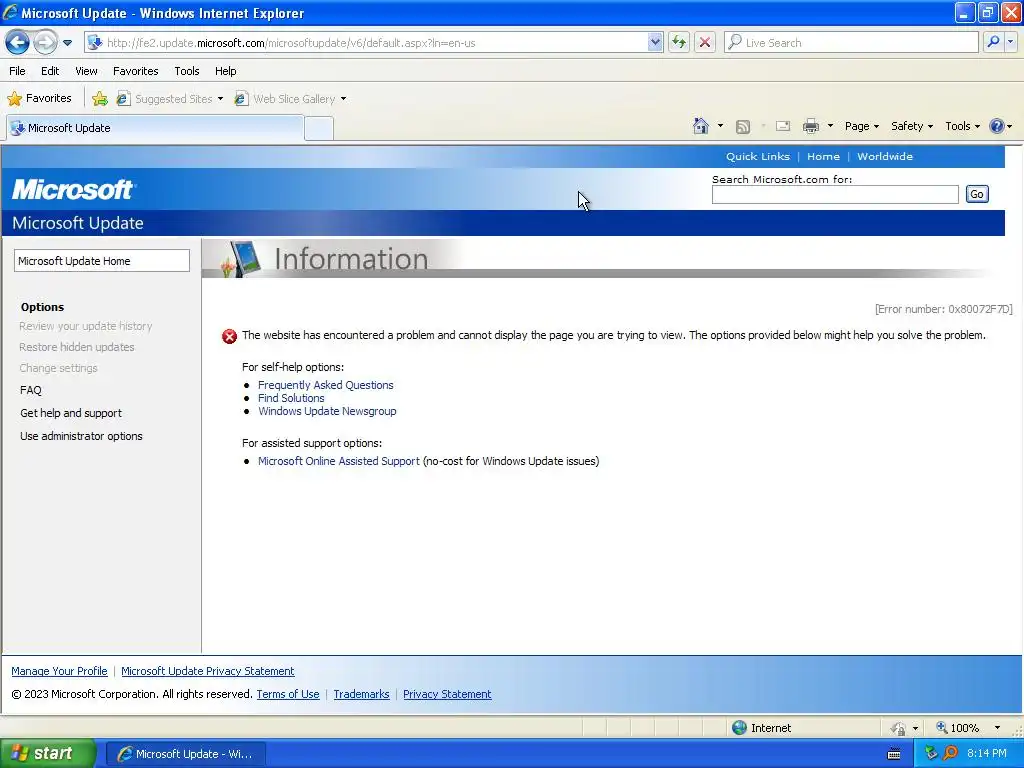Open the Help menu

225,71
